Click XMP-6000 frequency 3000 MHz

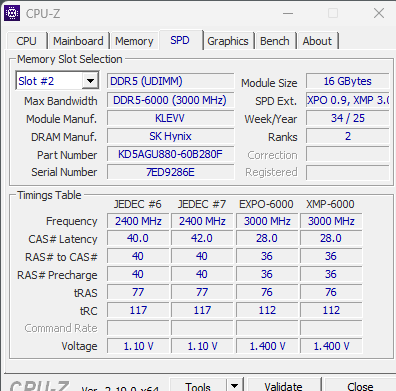(x=331, y=221)
